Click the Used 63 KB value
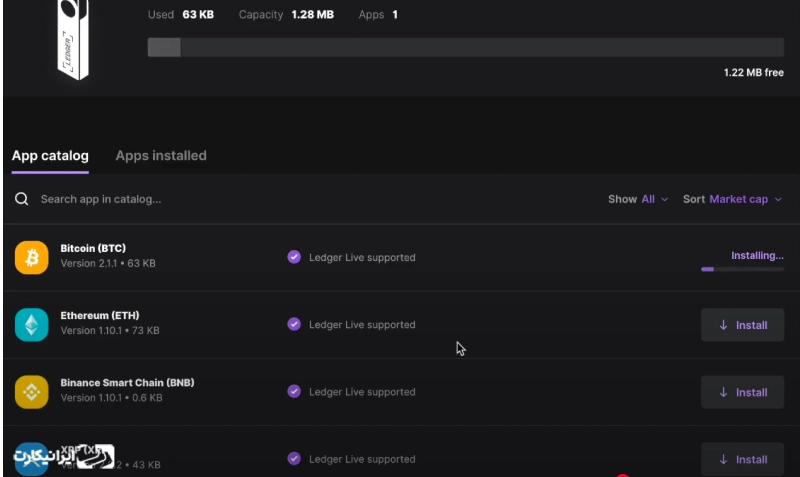The height and width of the screenshot is (477, 800). point(198,15)
